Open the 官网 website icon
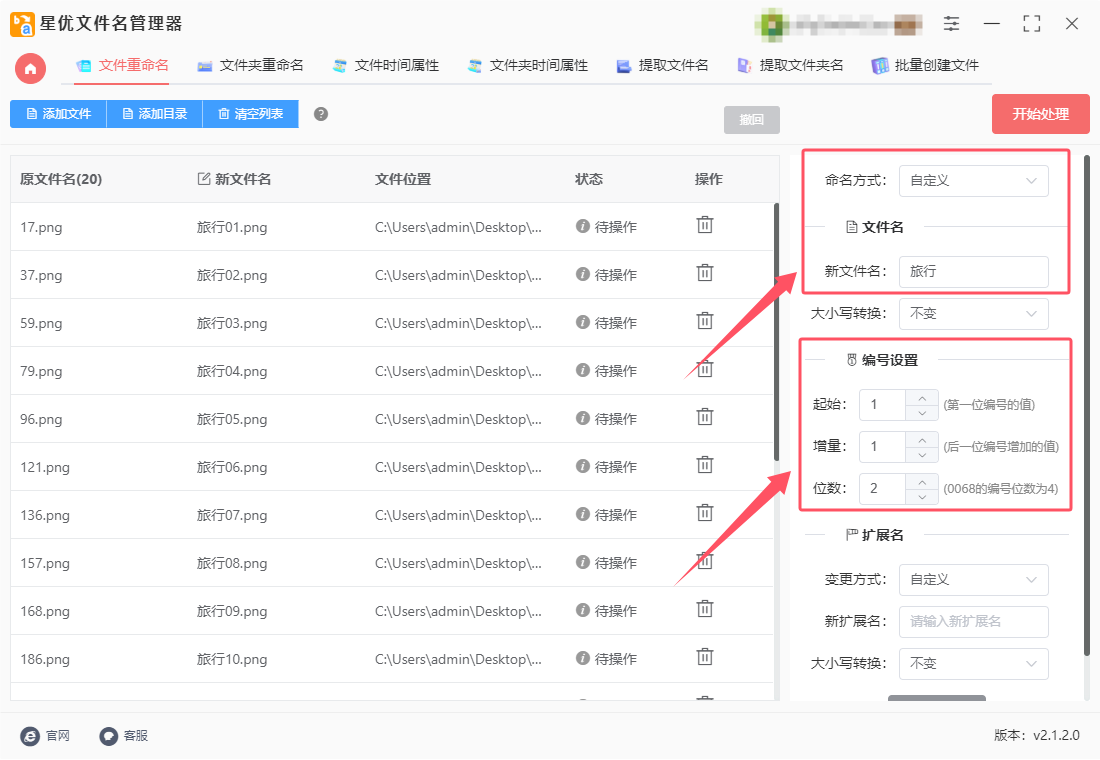 pos(30,736)
